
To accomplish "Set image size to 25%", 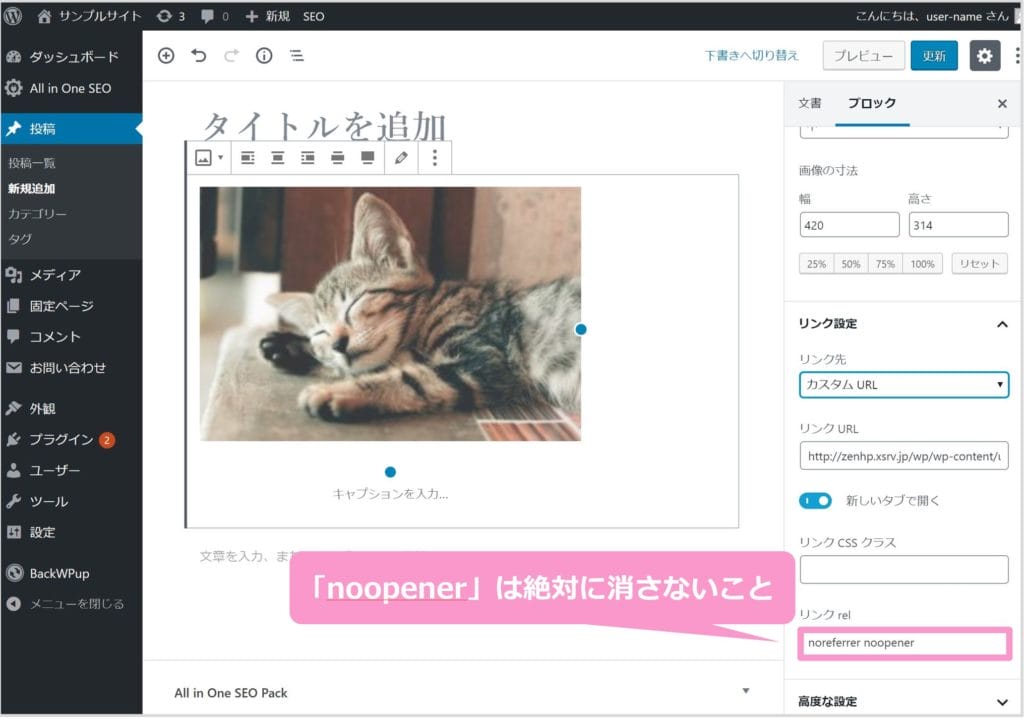I will click(x=816, y=264).
